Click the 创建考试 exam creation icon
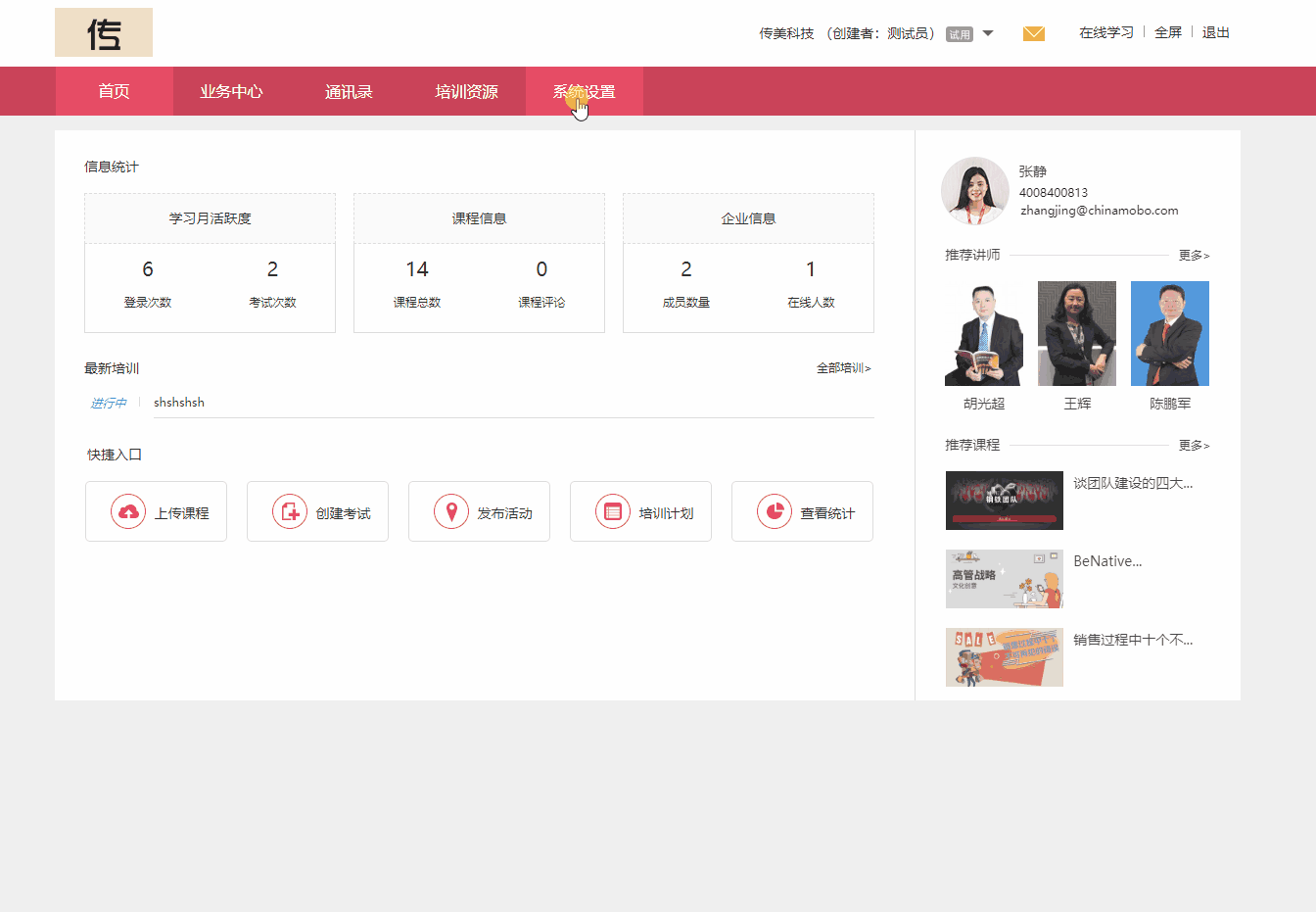 [x=289, y=510]
